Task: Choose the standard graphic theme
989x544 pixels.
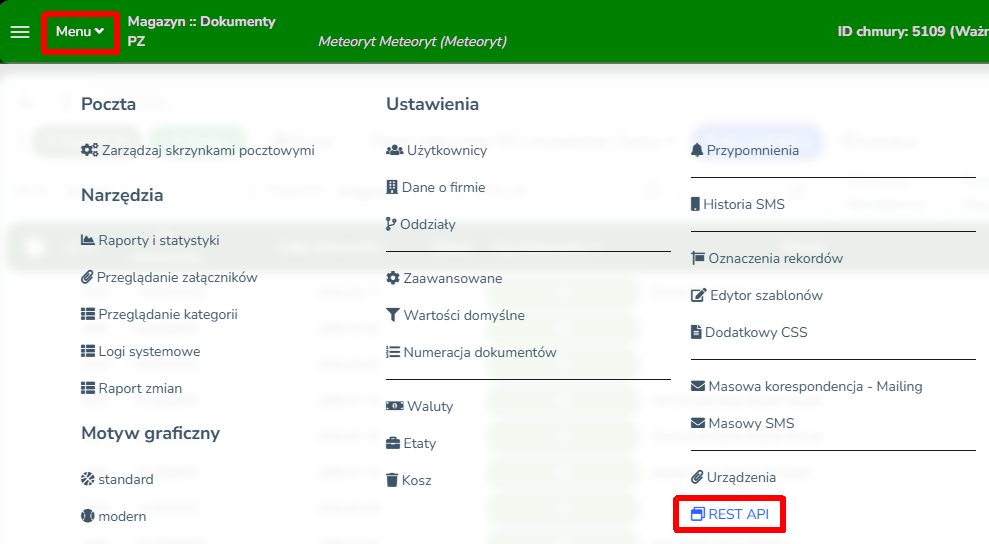Action: tap(125, 479)
